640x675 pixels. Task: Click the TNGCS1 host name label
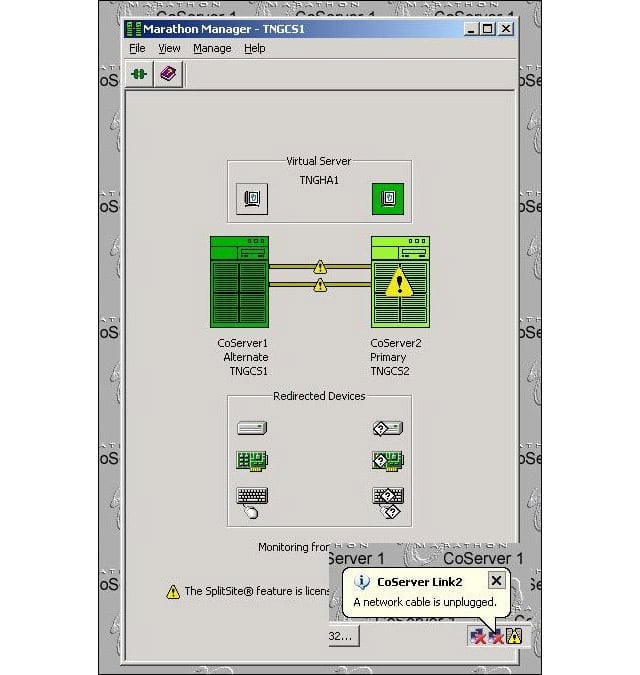click(248, 371)
